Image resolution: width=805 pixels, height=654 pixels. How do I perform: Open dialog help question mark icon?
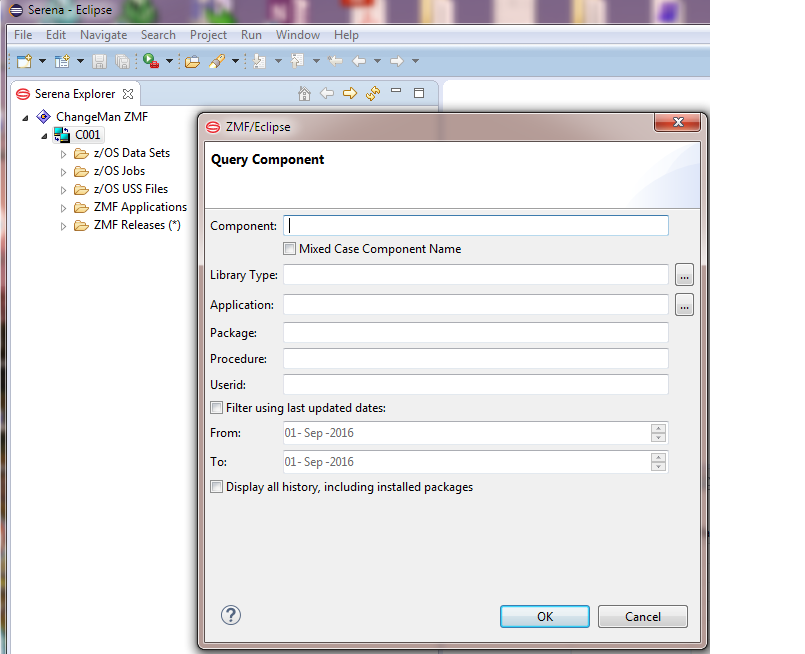[x=231, y=615]
